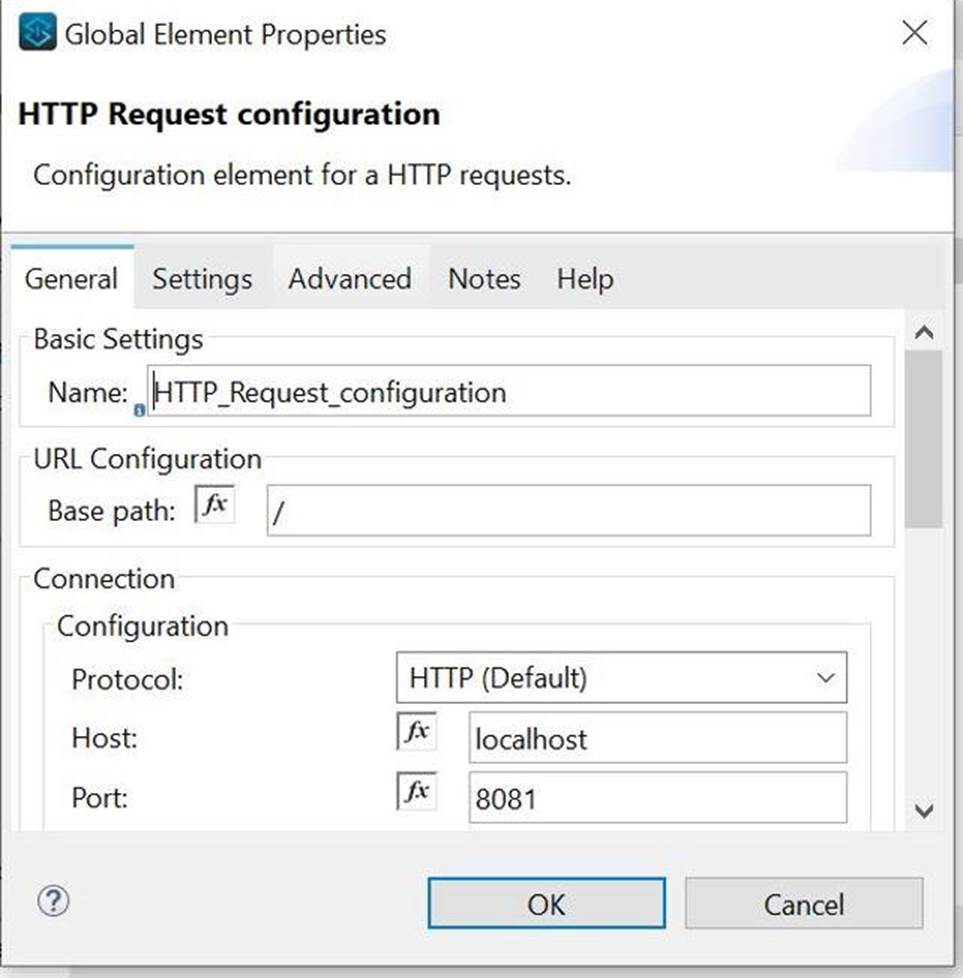Open the Help tab
This screenshot has width=963, height=978.
(x=585, y=279)
